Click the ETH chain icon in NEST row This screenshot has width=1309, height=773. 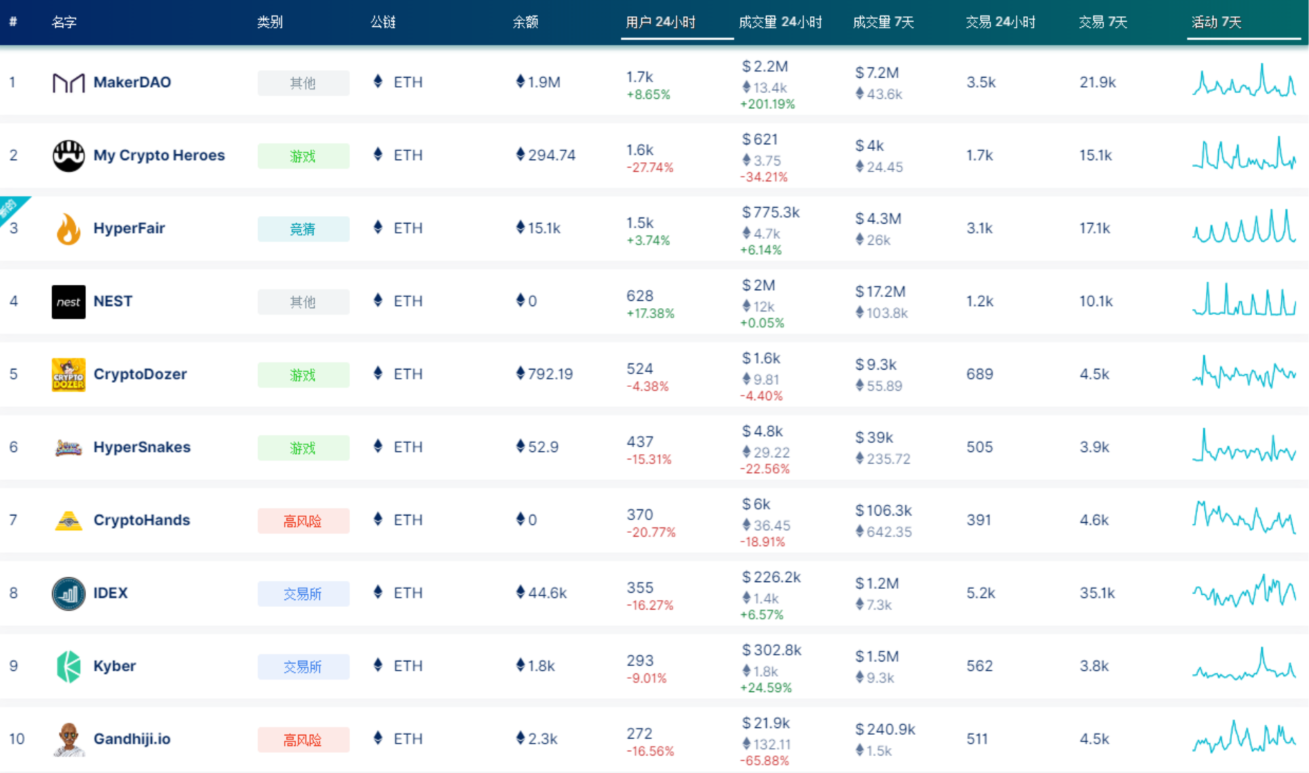378,301
